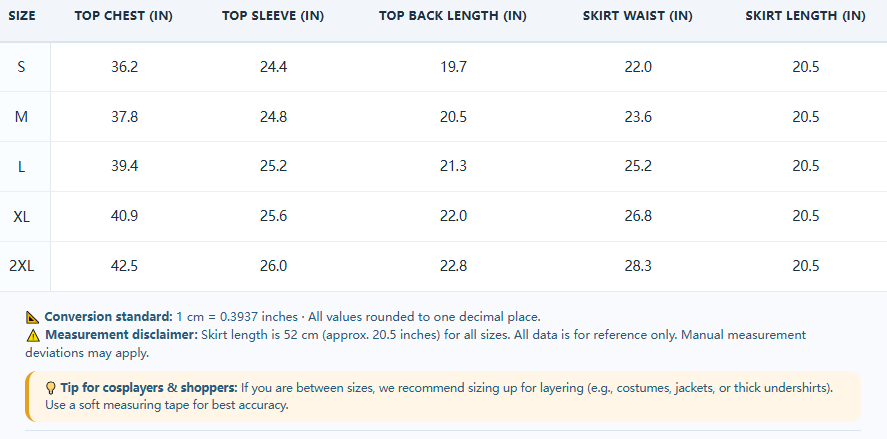Screen dimensions: 887x439
Task: Select the TOP SLEEVE (IN) column header
Action: pyautogui.click(x=273, y=16)
